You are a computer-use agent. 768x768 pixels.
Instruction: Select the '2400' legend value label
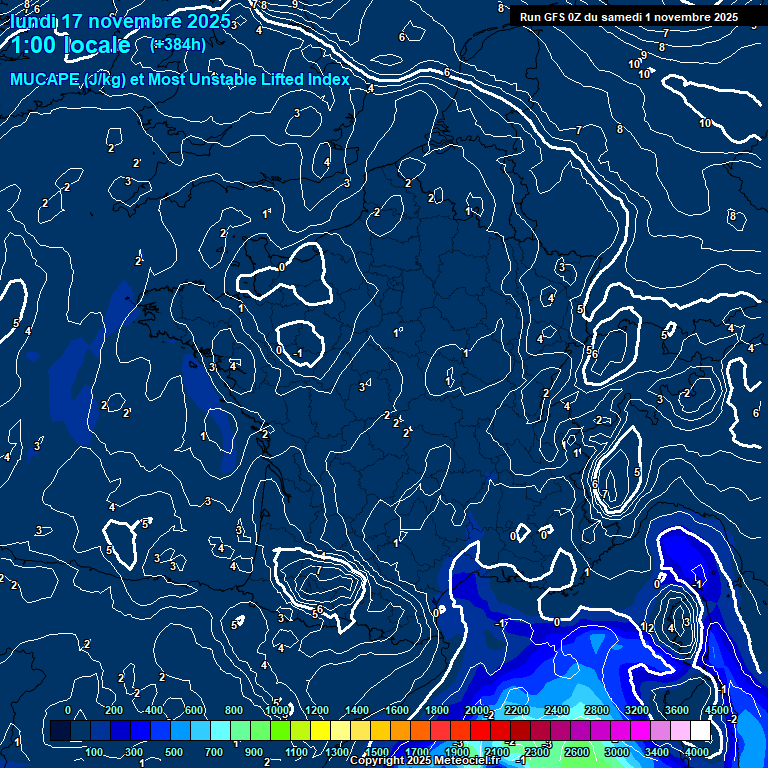pos(557,710)
